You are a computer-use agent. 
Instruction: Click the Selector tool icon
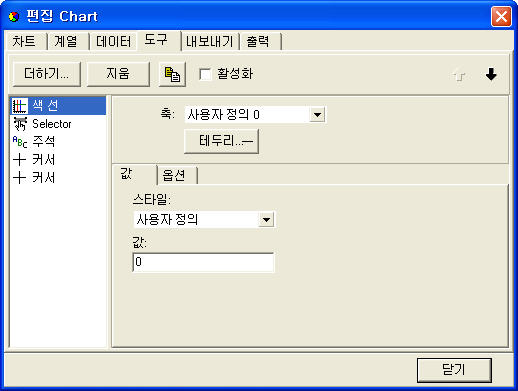click(x=20, y=124)
